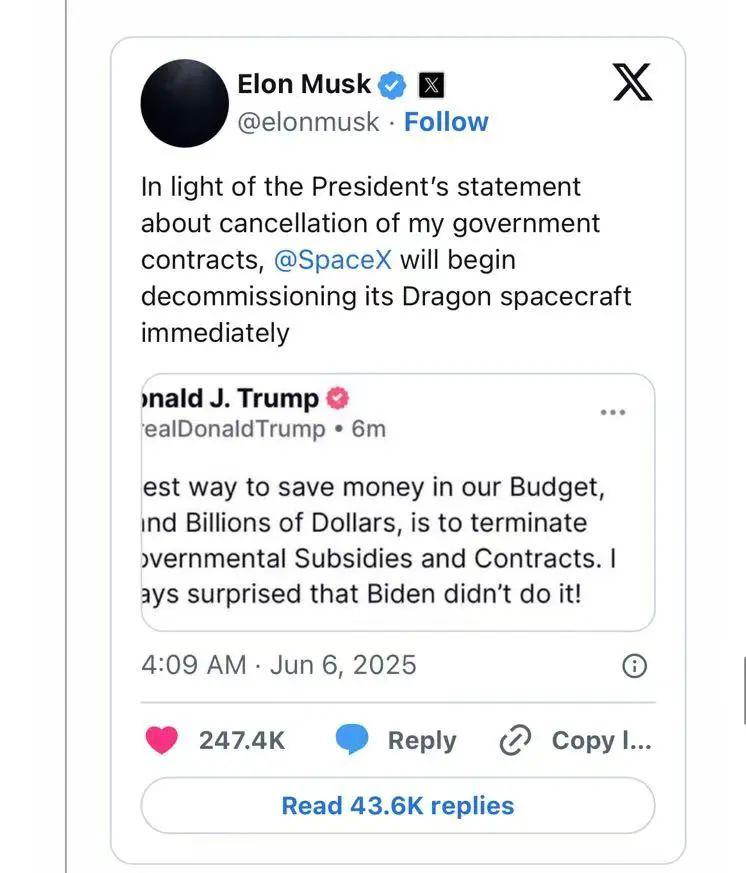Click the reply speech bubble icon
746x873 pixels.
click(352, 740)
